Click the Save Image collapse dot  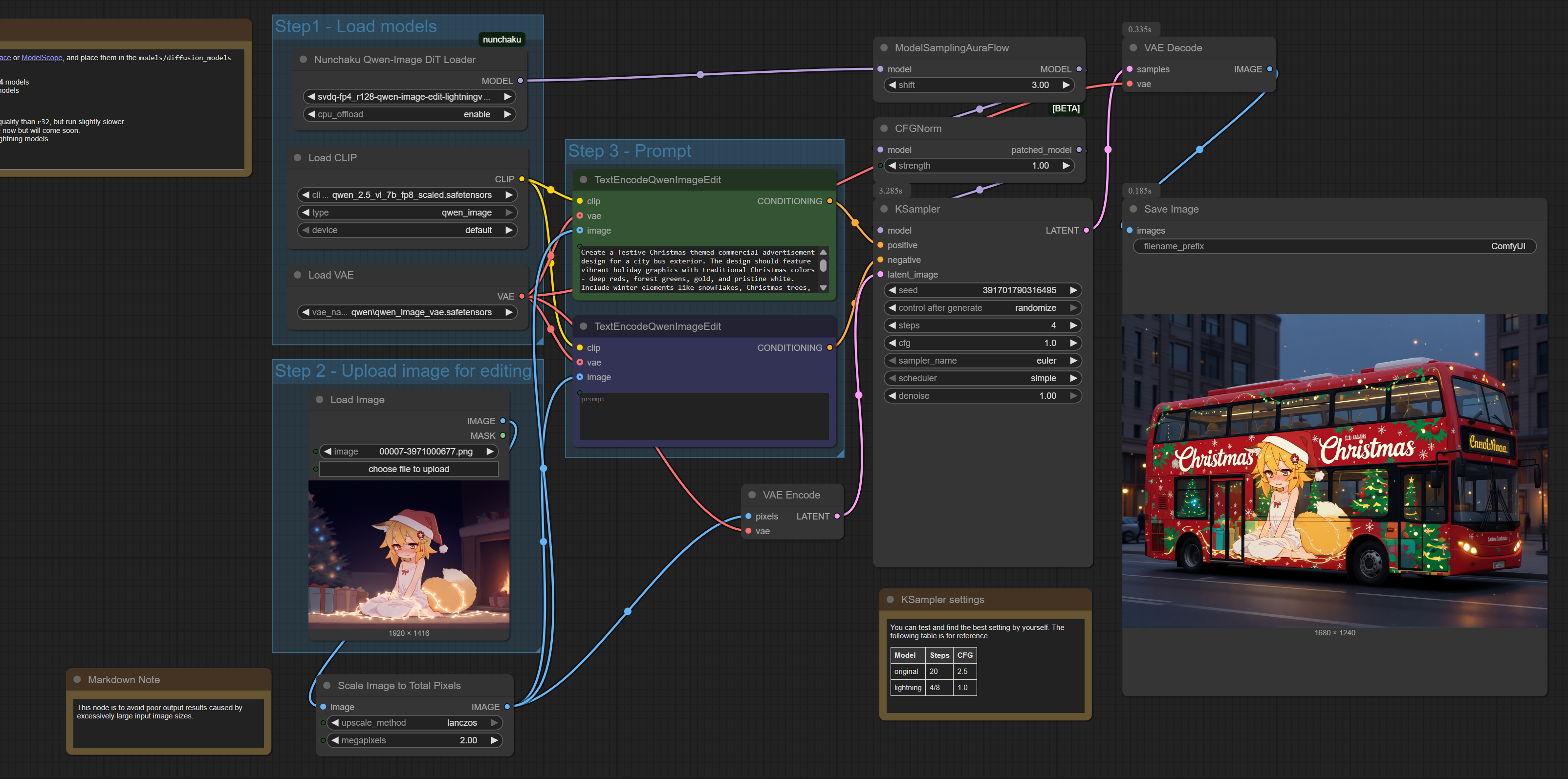1133,209
